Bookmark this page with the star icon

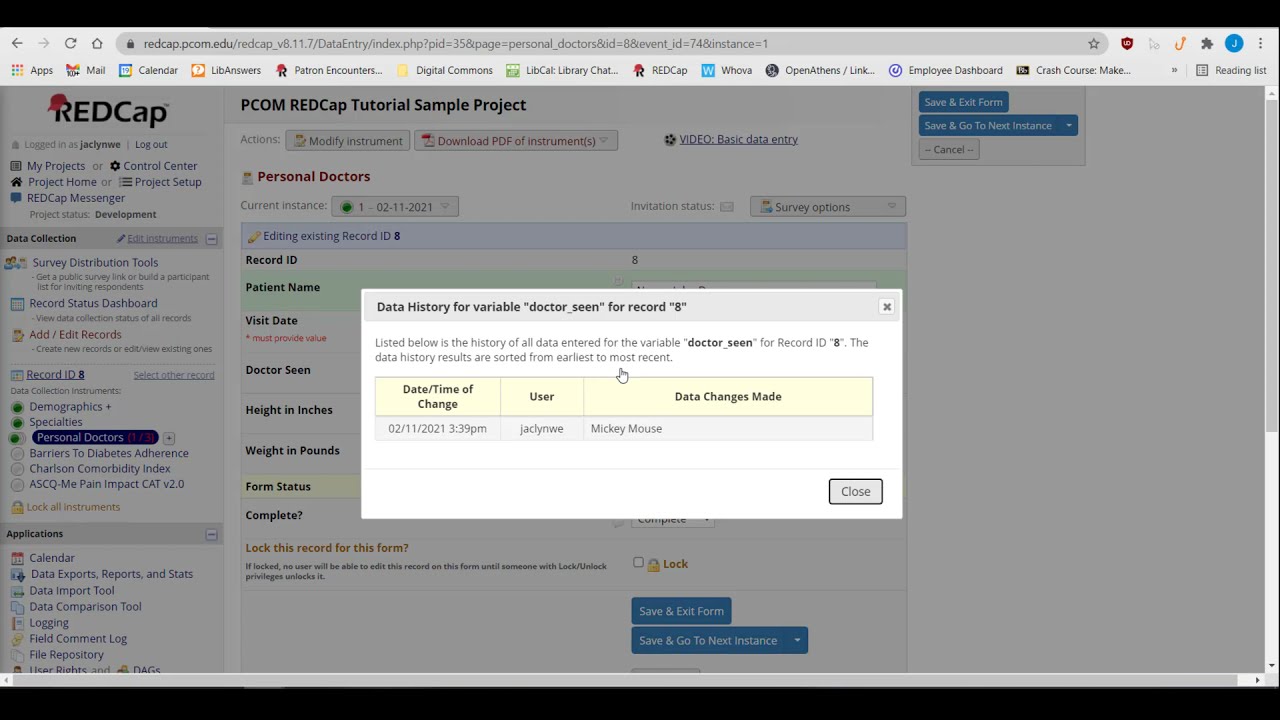coord(1094,43)
